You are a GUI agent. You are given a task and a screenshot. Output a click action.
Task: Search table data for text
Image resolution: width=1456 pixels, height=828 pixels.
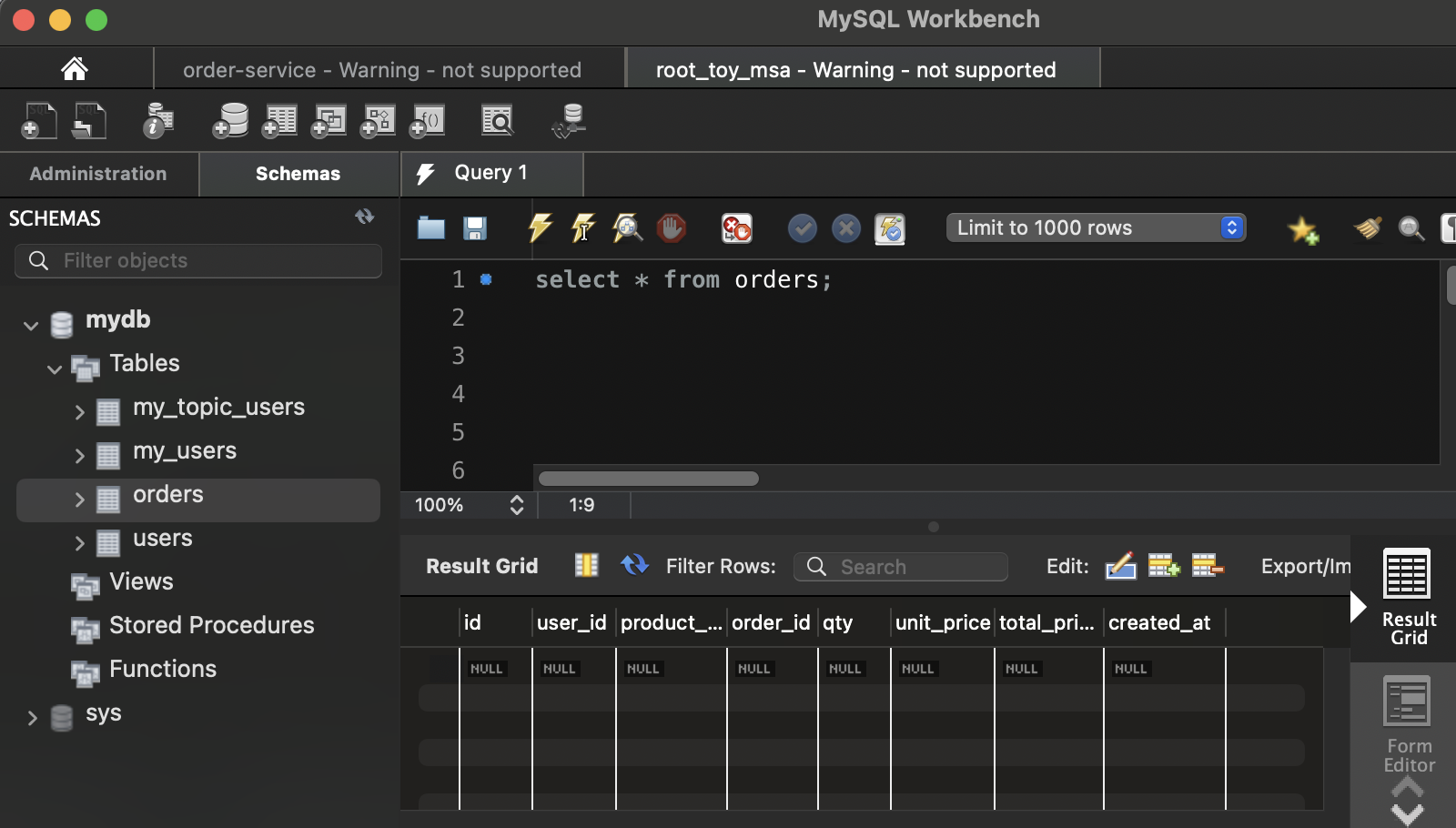point(498,120)
